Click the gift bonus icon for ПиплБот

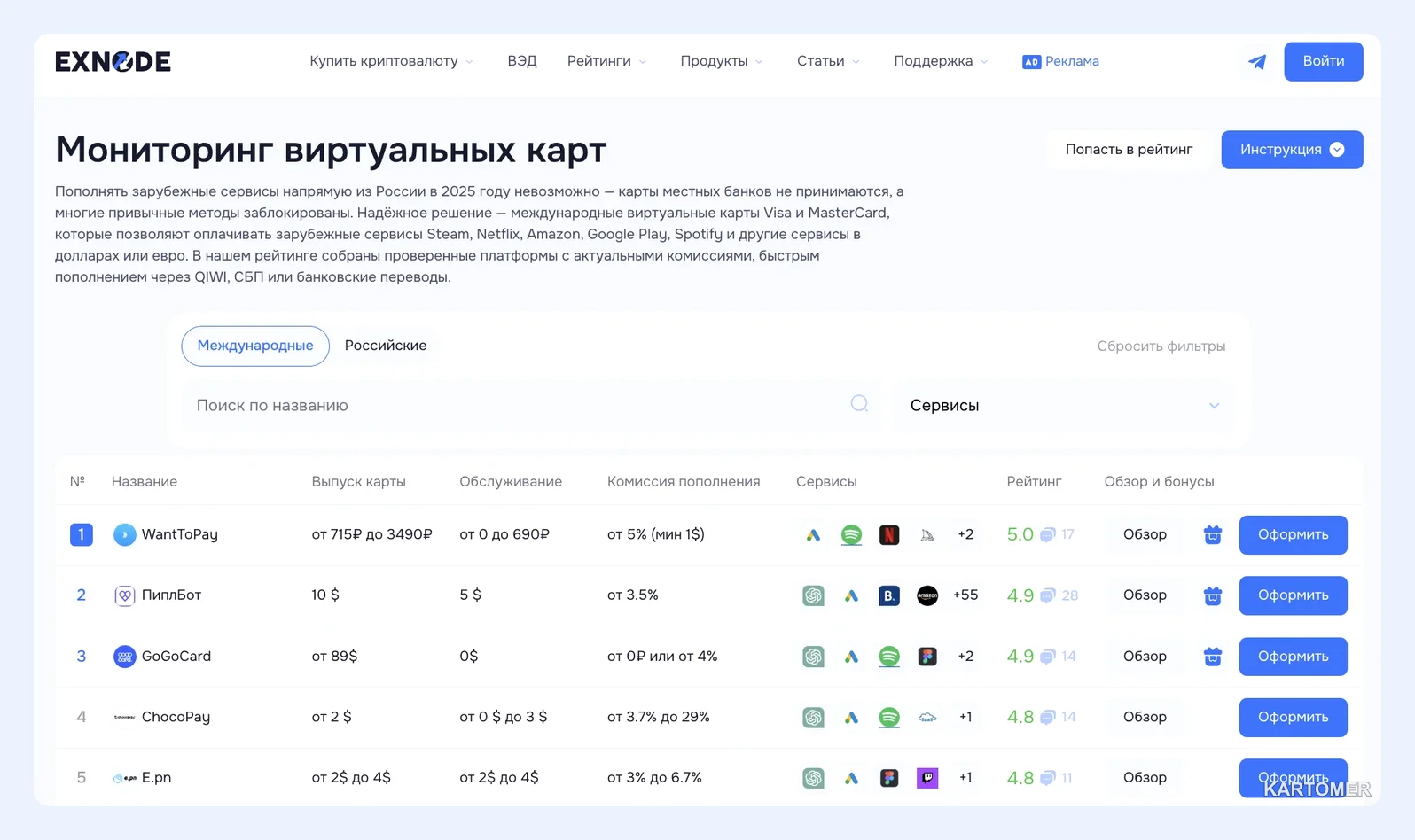pos(1213,595)
